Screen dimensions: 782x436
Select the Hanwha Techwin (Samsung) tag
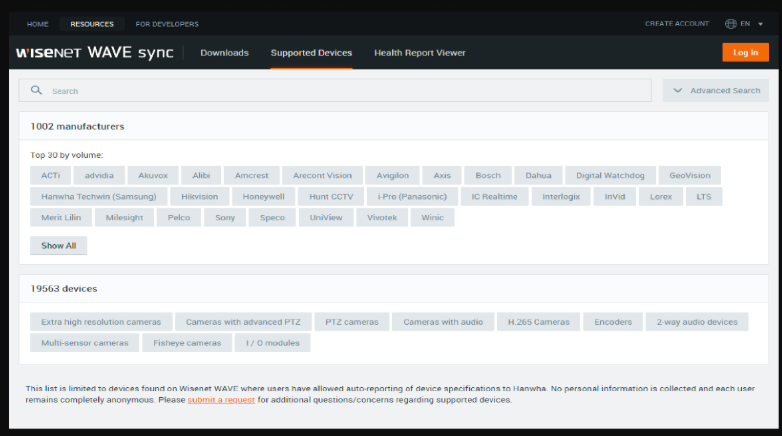99,197
